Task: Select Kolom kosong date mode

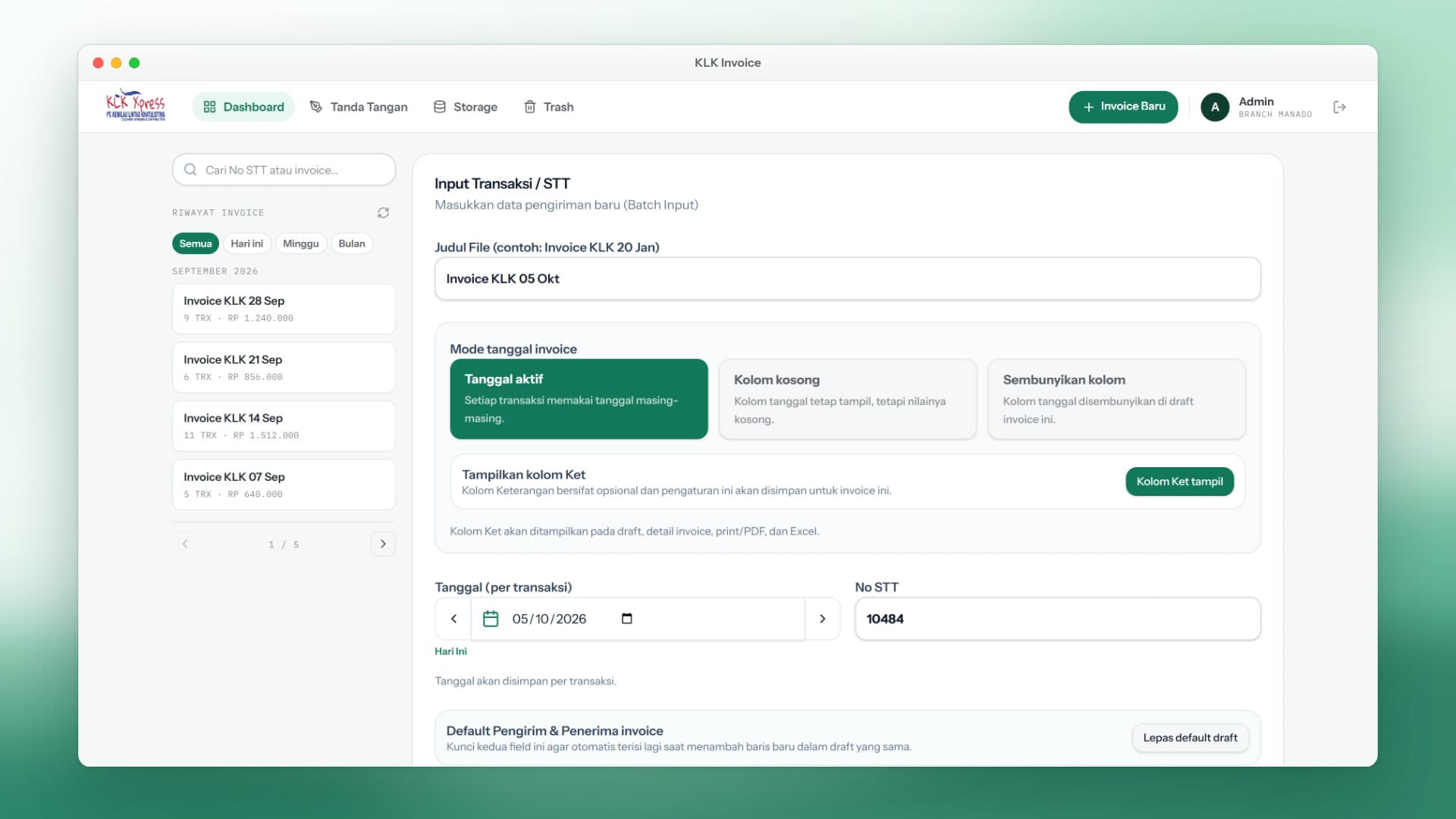Action: [x=847, y=399]
